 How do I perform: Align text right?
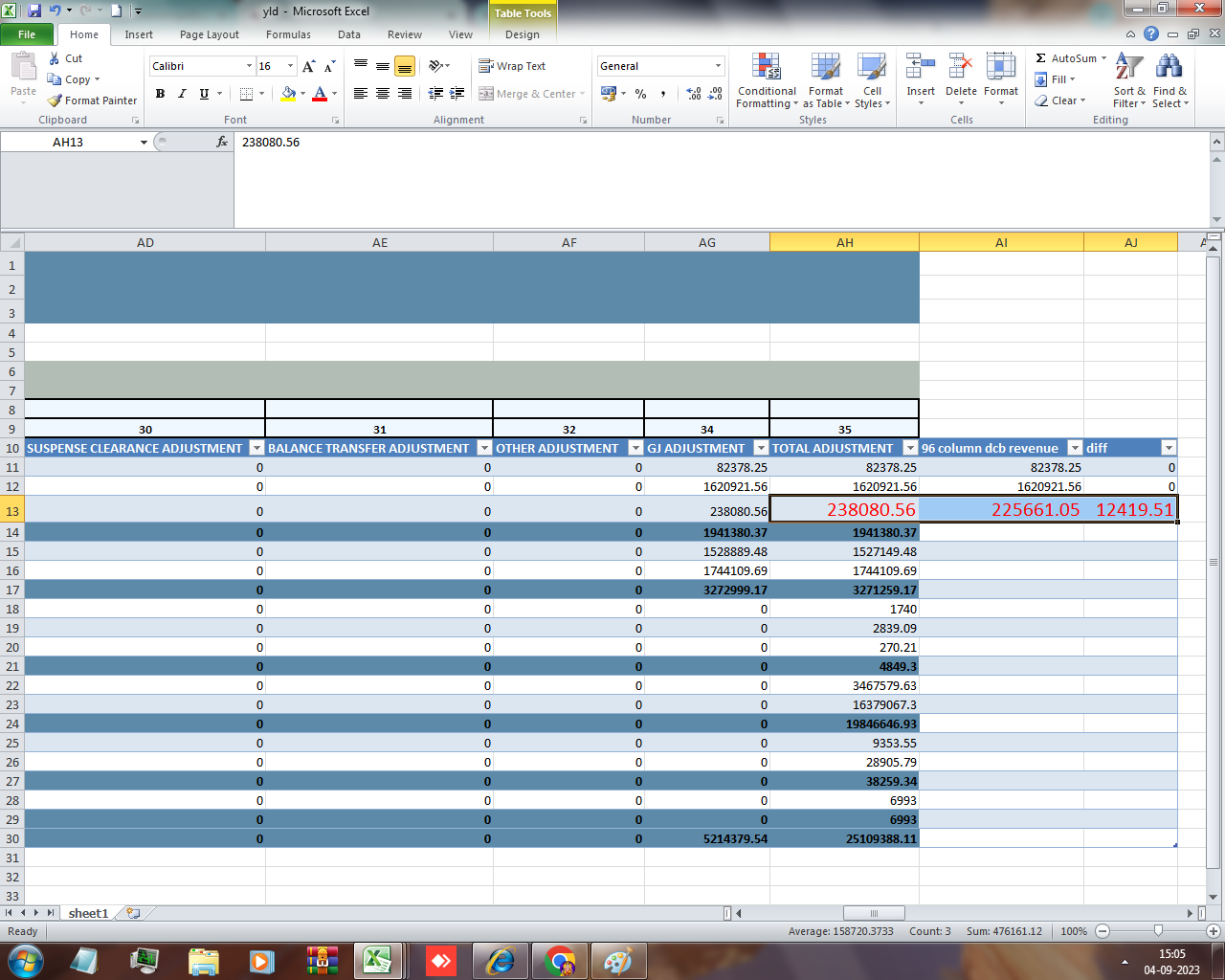click(x=405, y=94)
